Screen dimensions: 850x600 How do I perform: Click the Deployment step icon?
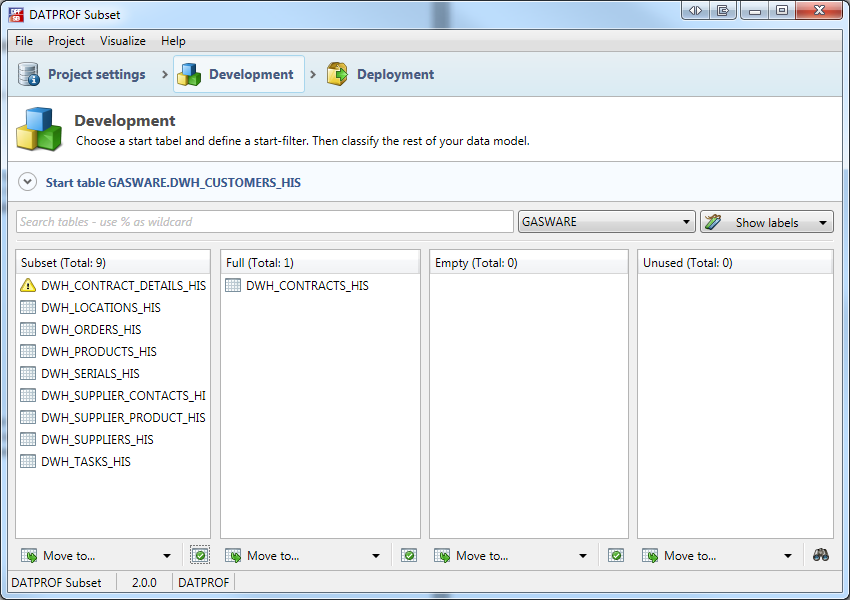tap(338, 74)
